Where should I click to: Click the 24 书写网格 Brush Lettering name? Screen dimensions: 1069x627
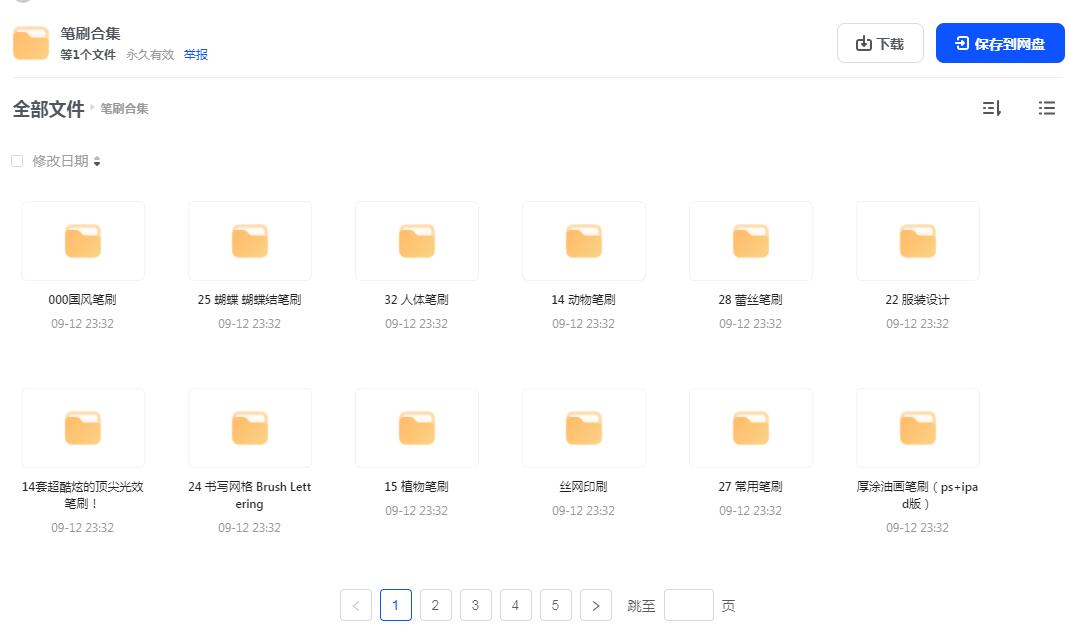point(250,495)
